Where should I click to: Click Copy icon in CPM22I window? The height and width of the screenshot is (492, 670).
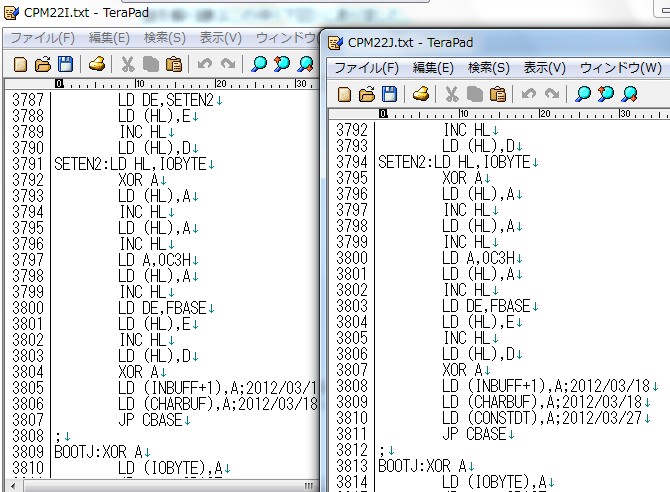point(150,65)
